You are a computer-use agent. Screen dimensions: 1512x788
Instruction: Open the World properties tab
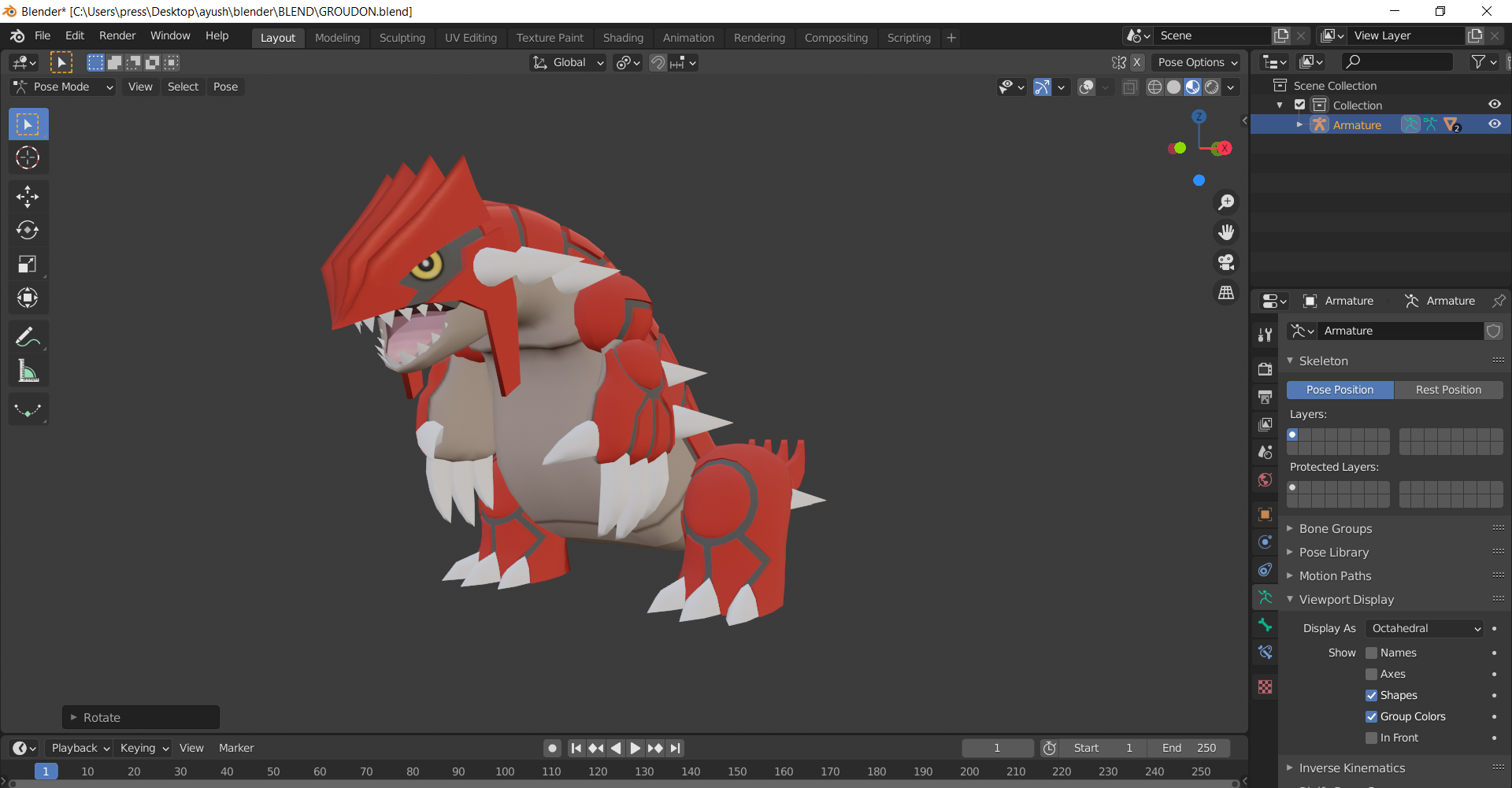(1265, 480)
